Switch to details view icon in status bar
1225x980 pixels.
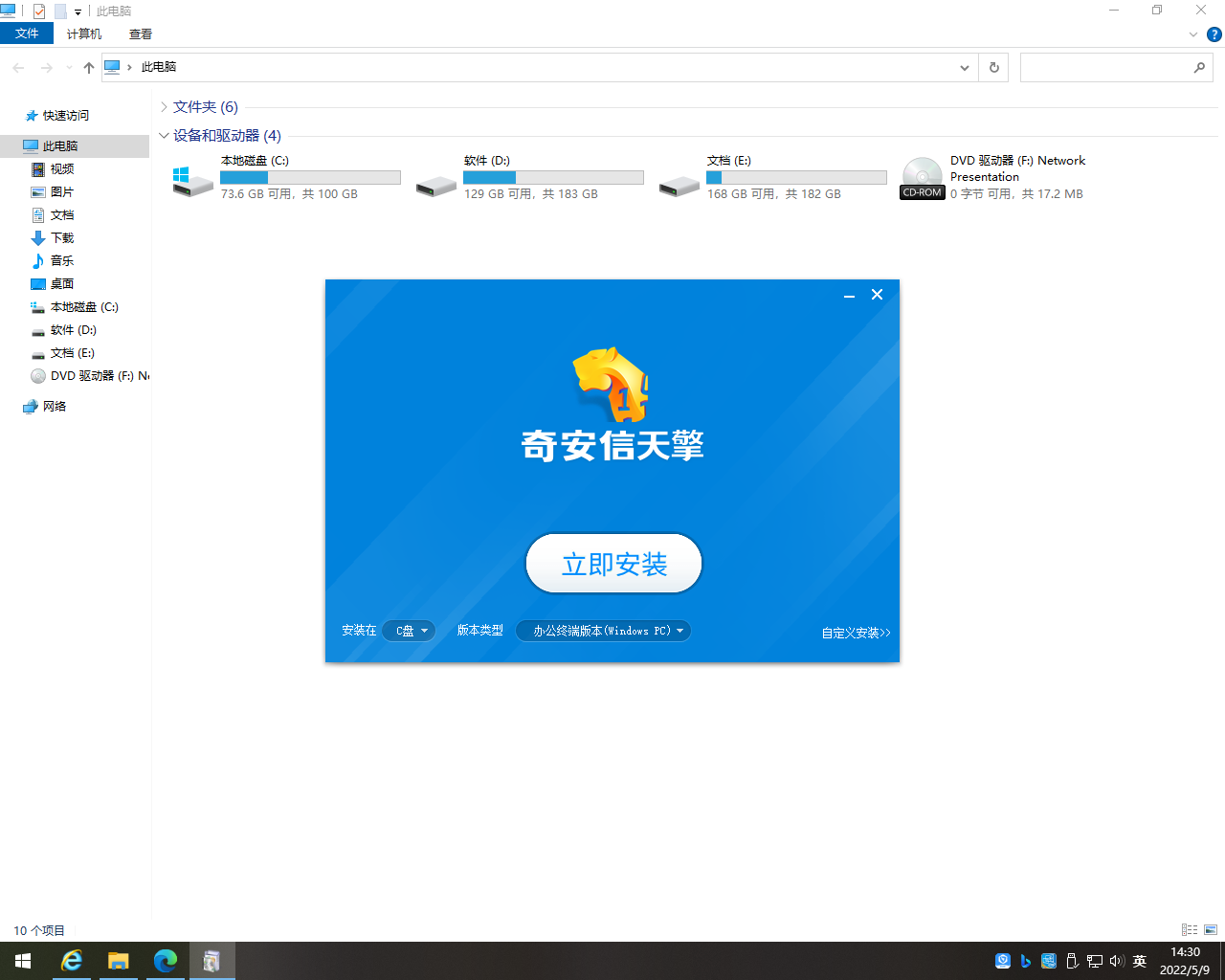coord(1190,930)
